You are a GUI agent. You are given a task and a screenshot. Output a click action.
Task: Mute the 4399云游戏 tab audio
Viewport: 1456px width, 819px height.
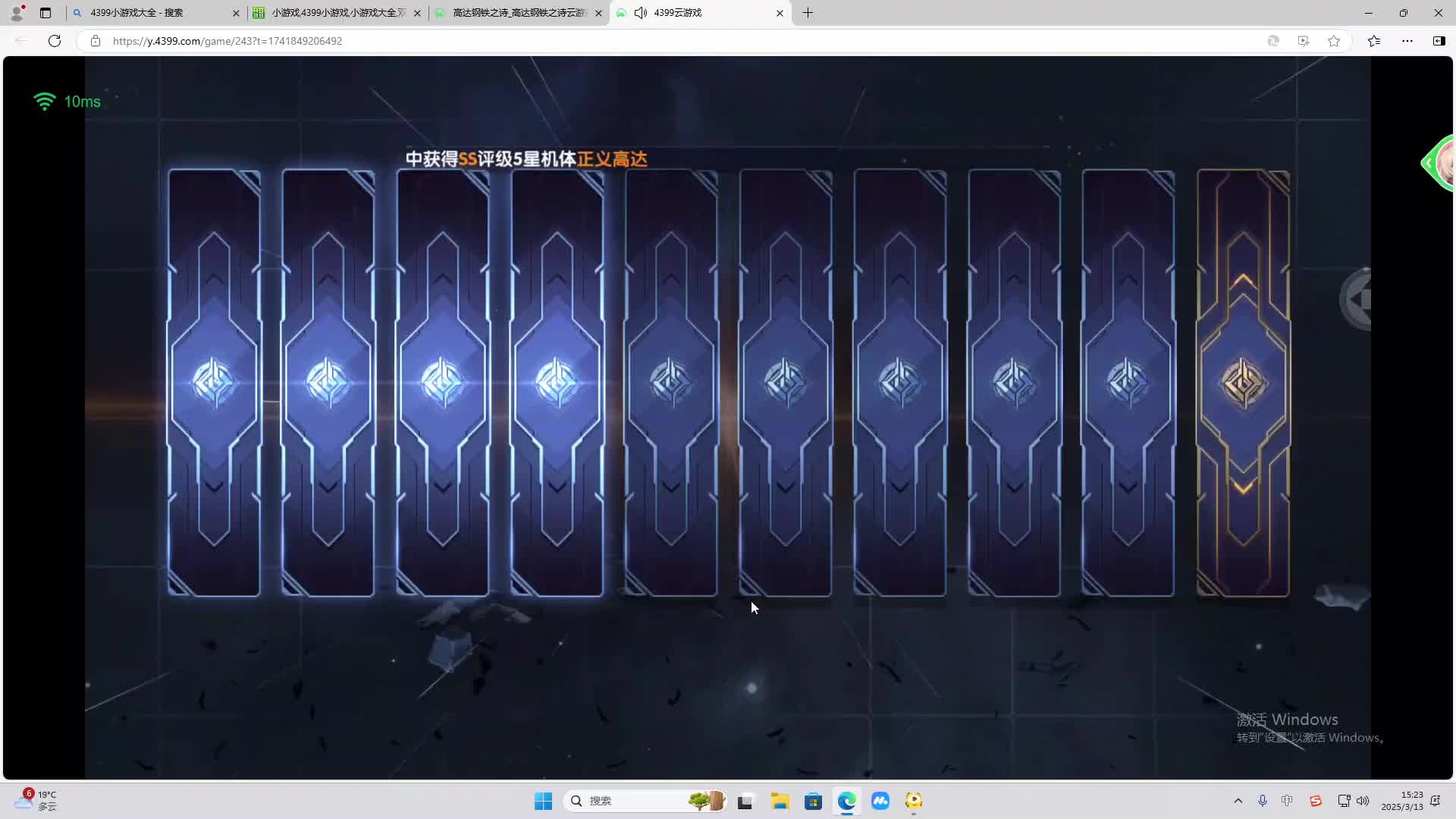click(x=641, y=13)
